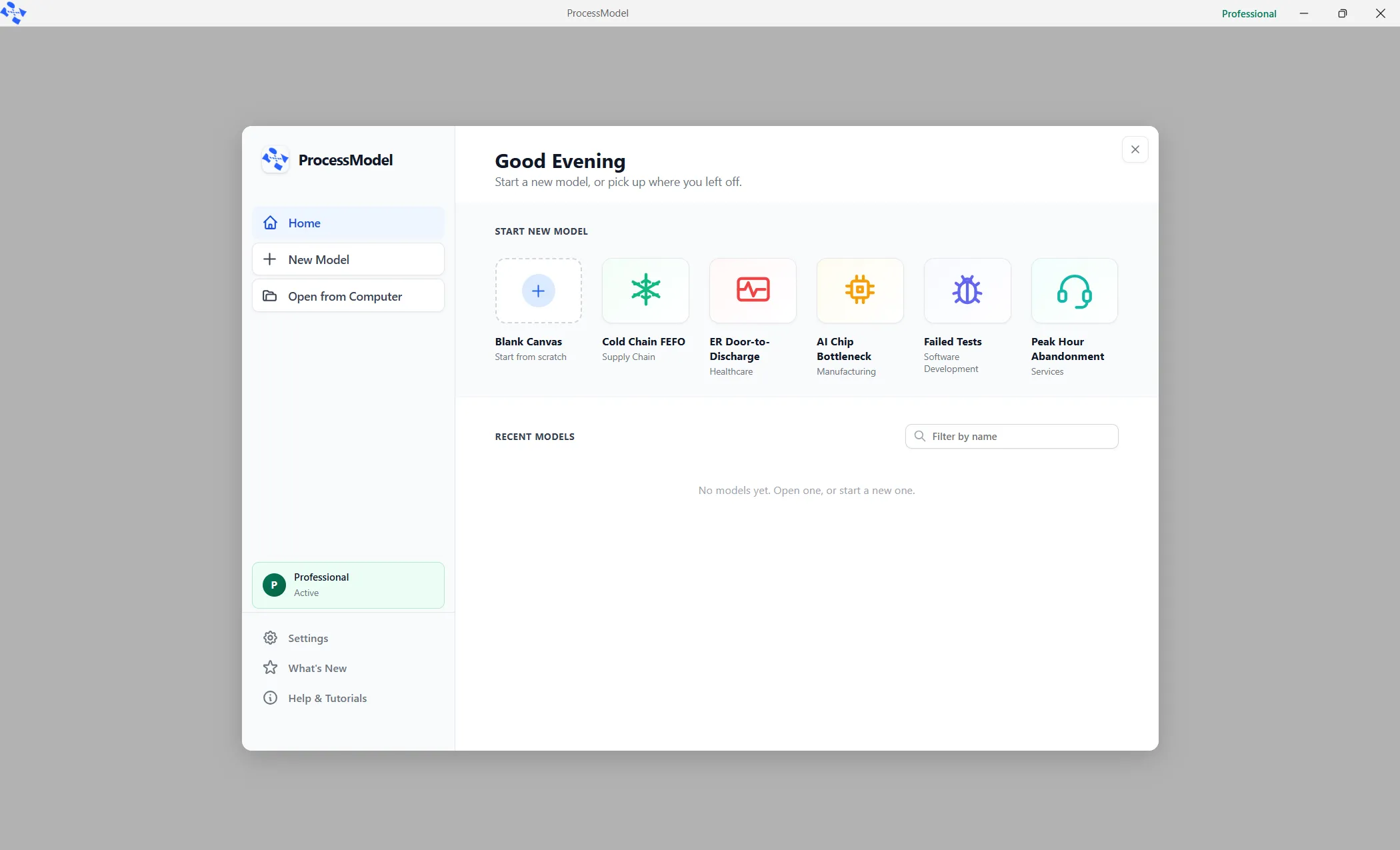This screenshot has width=1400, height=850.
Task: Open the Peak Hour Abandonment headset template
Action: (1074, 291)
